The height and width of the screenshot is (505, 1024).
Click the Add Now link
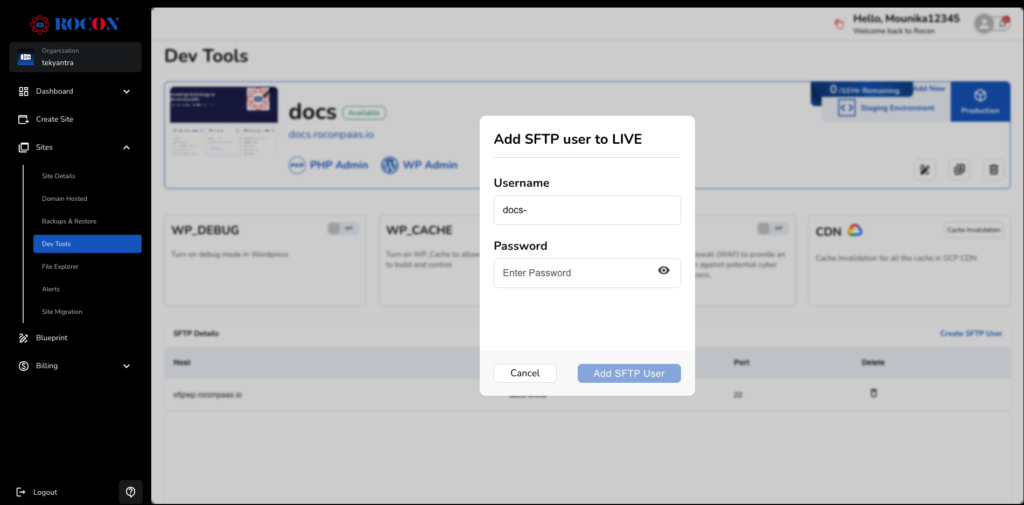(x=929, y=88)
